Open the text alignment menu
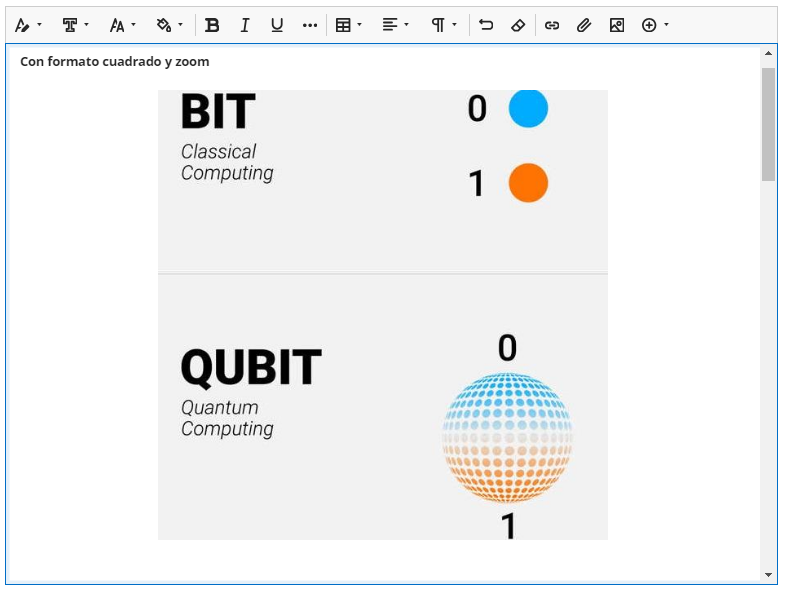Viewport: 787px width, 590px height. click(x=395, y=25)
